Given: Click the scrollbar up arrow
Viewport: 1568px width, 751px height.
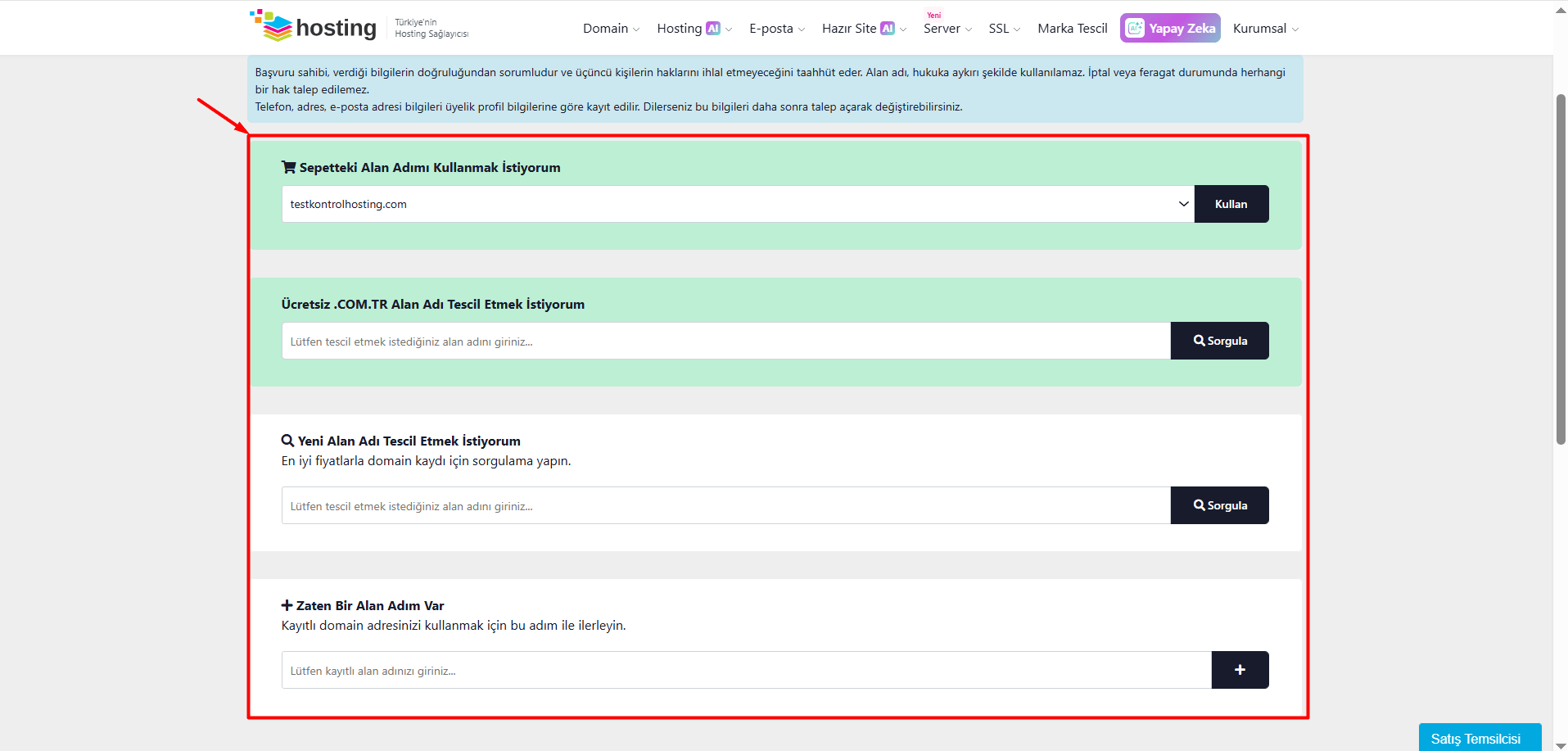Looking at the screenshot, I should [1561, 10].
